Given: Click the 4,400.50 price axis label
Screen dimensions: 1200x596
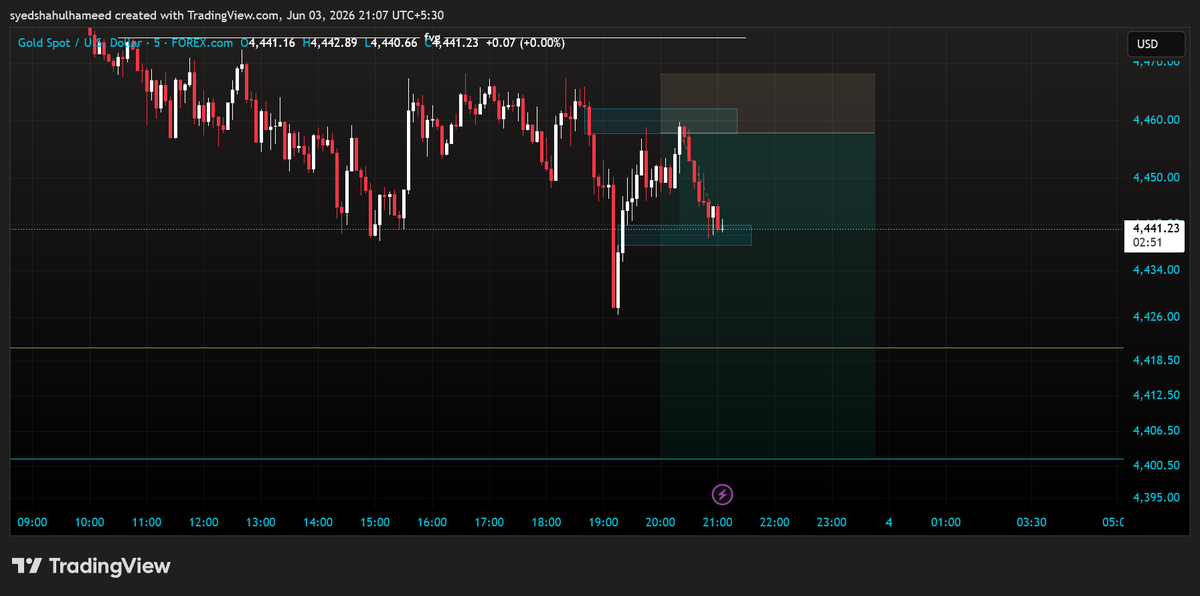Looking at the screenshot, I should [1156, 466].
